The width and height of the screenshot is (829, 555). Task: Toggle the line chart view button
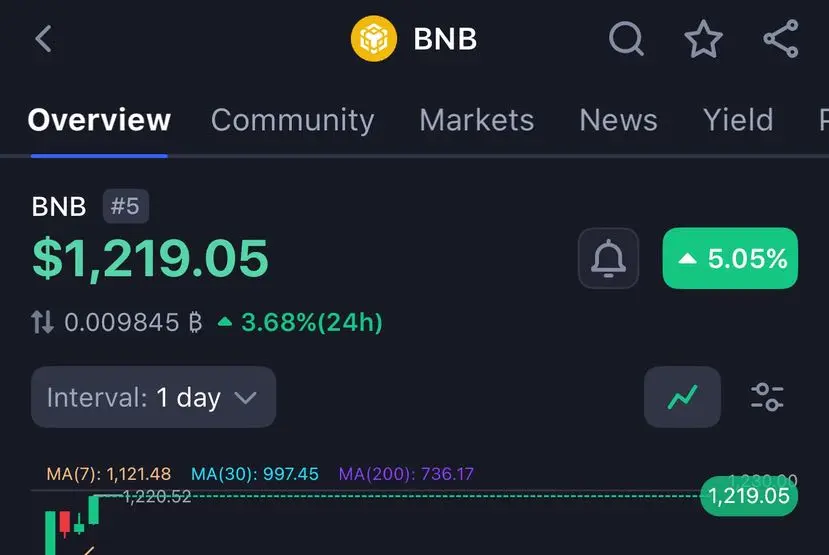[682, 397]
